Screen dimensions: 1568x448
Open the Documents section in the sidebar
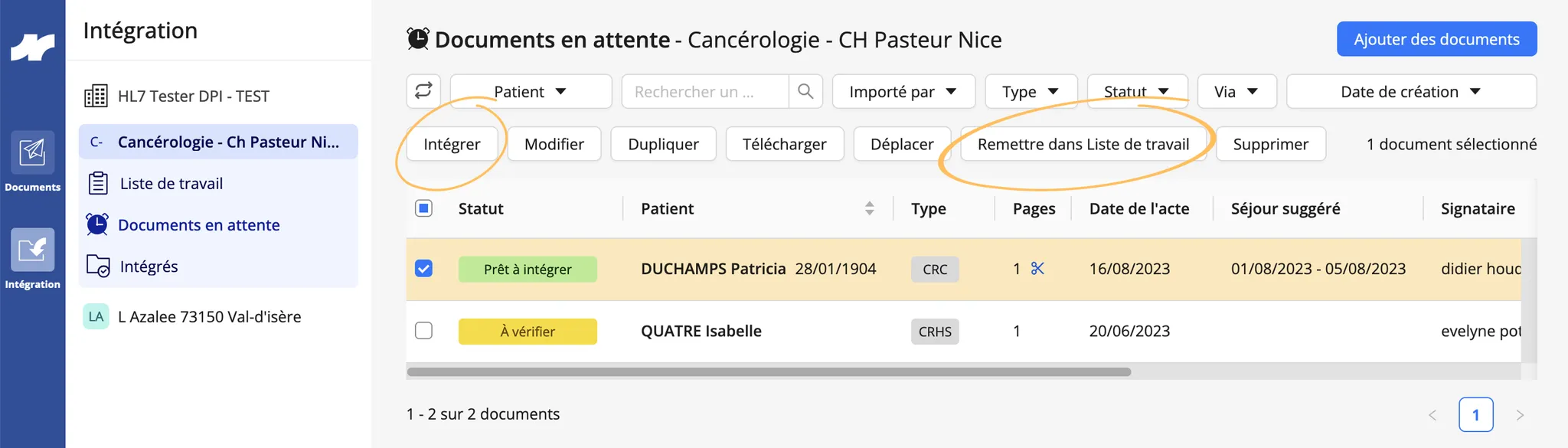tap(32, 162)
